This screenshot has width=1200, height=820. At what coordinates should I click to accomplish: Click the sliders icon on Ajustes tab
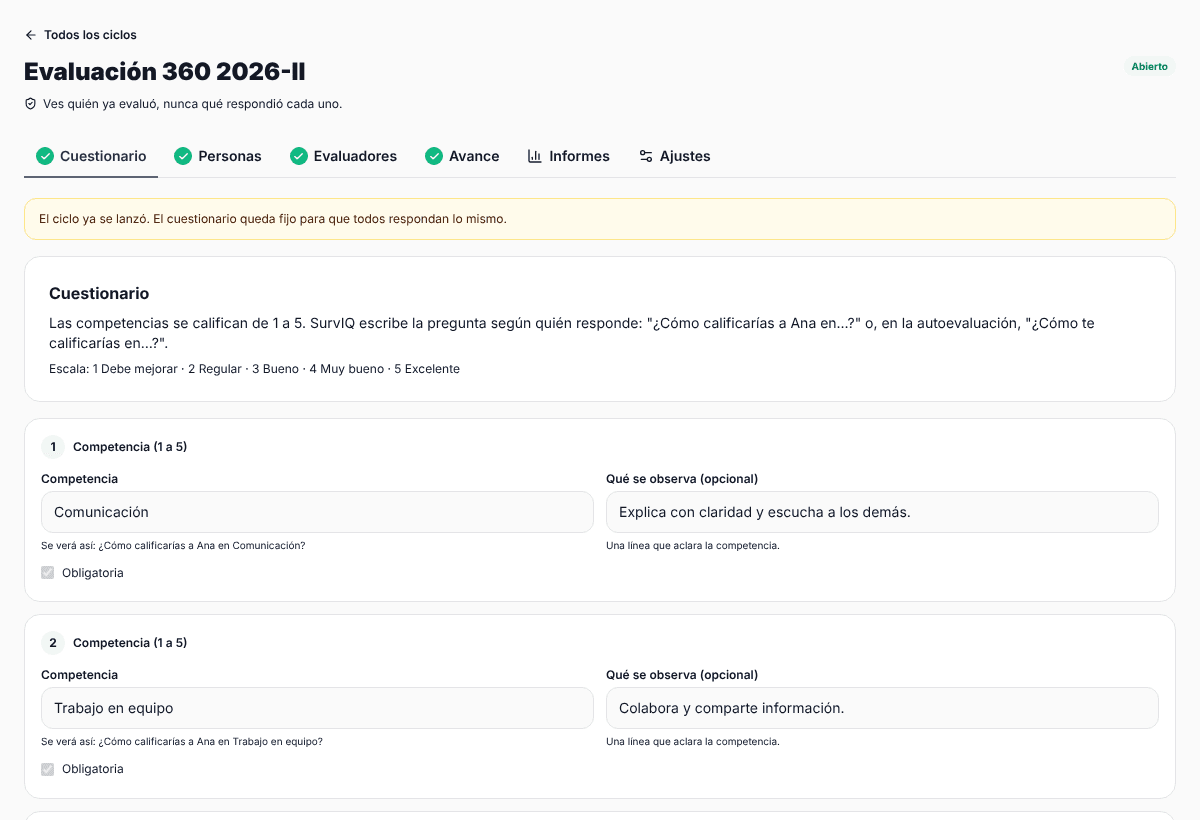coord(646,156)
